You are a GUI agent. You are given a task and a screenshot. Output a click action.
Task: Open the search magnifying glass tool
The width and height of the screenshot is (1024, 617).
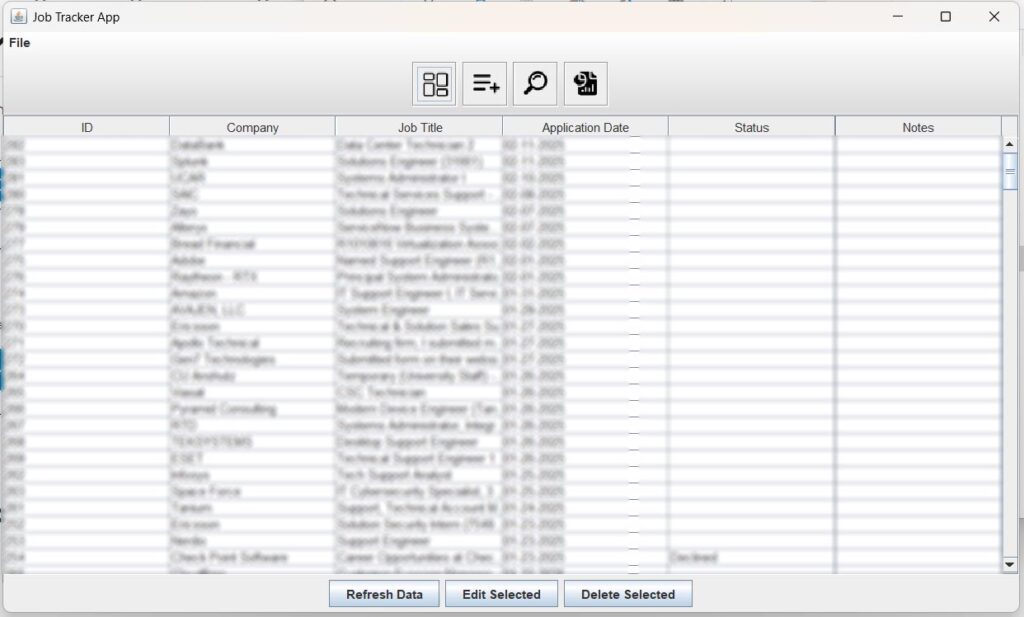tap(536, 84)
